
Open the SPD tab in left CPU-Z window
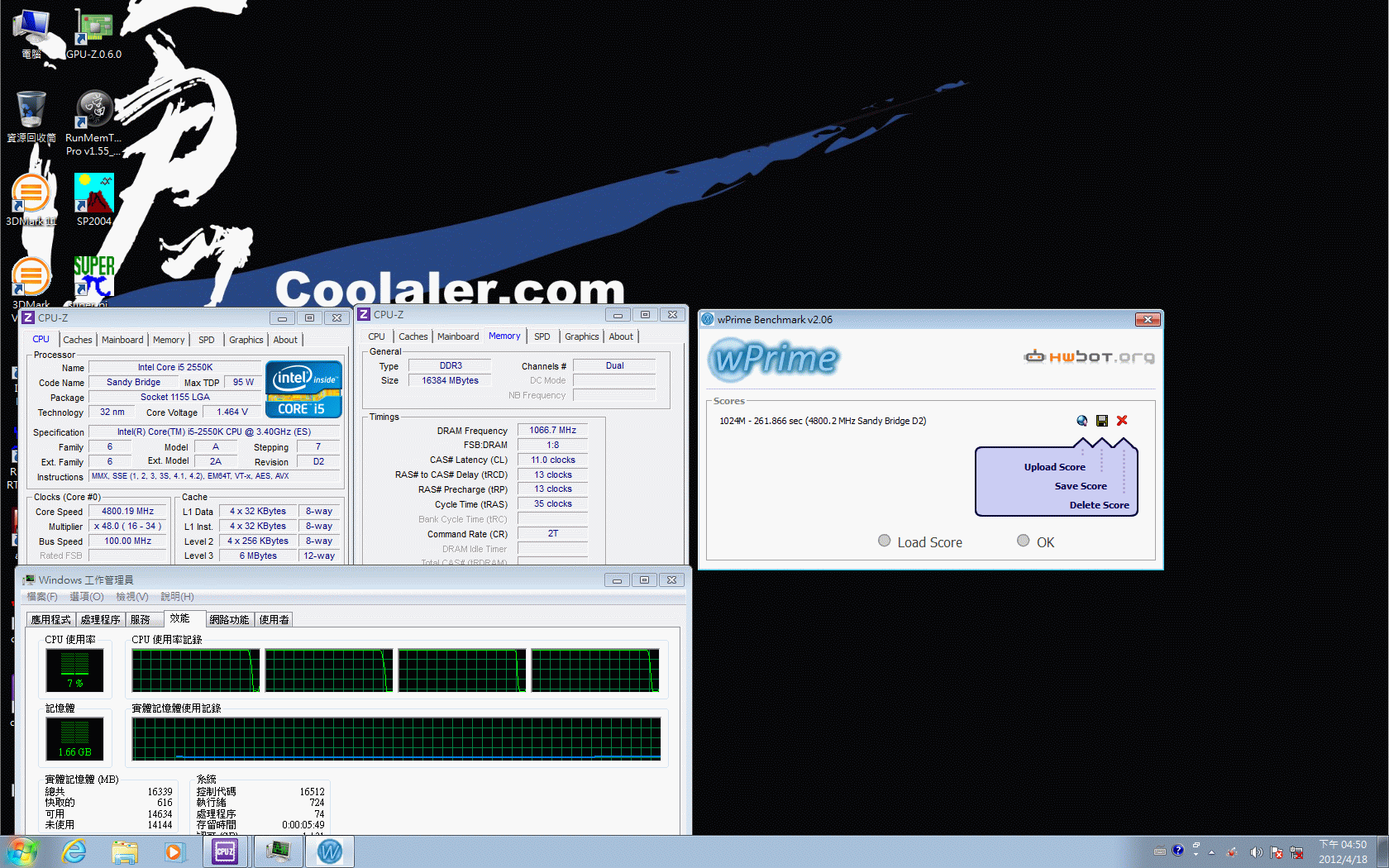click(x=207, y=340)
